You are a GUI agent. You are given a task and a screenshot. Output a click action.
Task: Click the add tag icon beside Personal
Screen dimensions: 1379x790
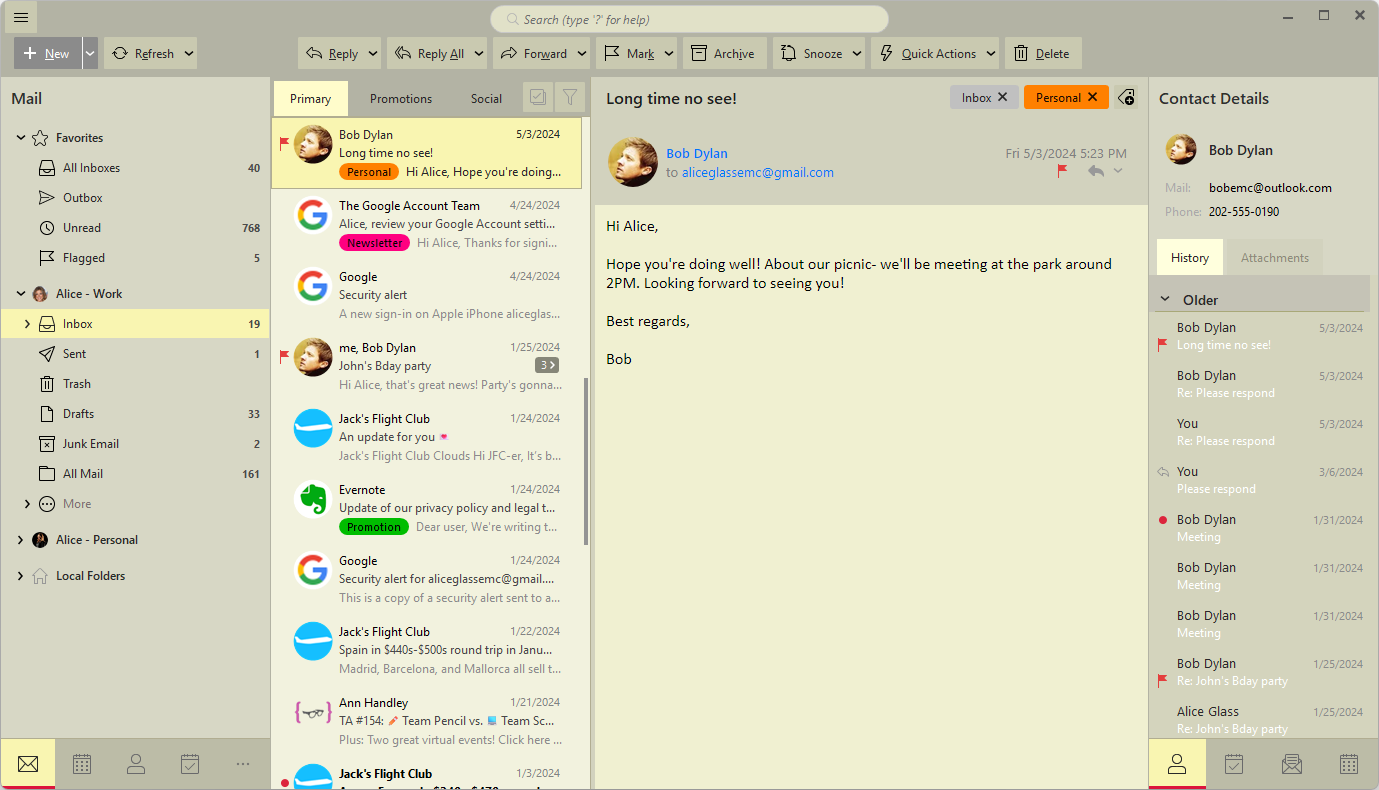[x=1126, y=97]
